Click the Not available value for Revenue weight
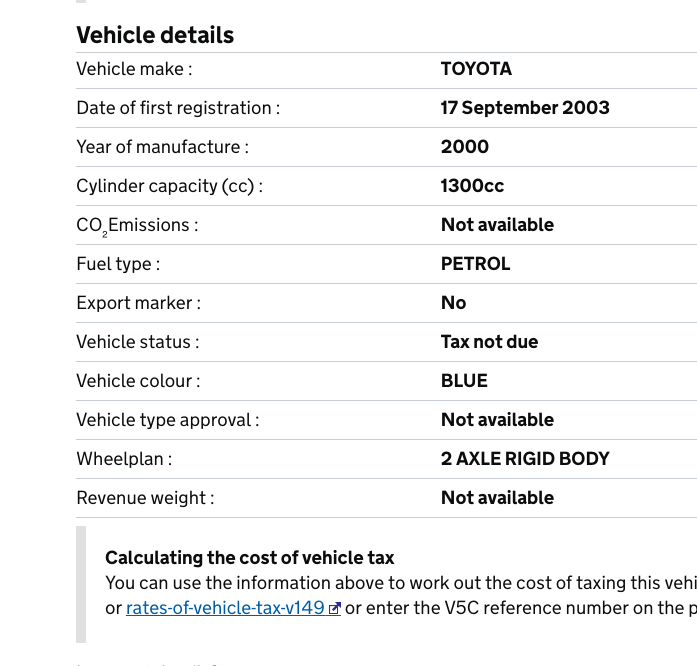 pos(497,498)
